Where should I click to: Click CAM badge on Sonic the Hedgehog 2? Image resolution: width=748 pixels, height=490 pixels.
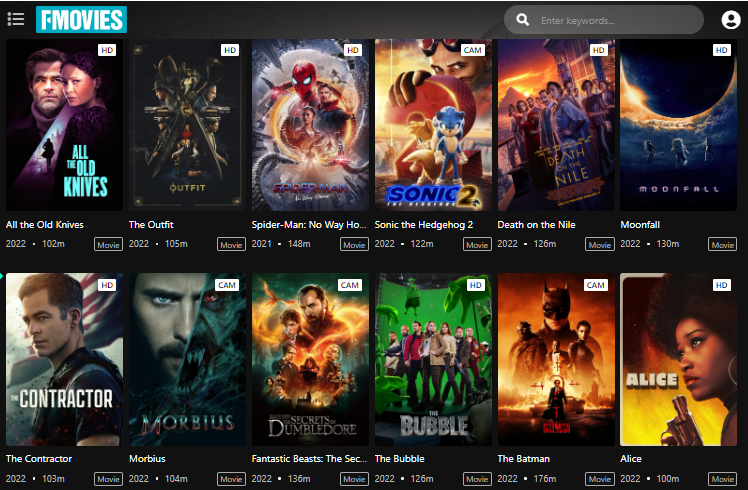473,50
